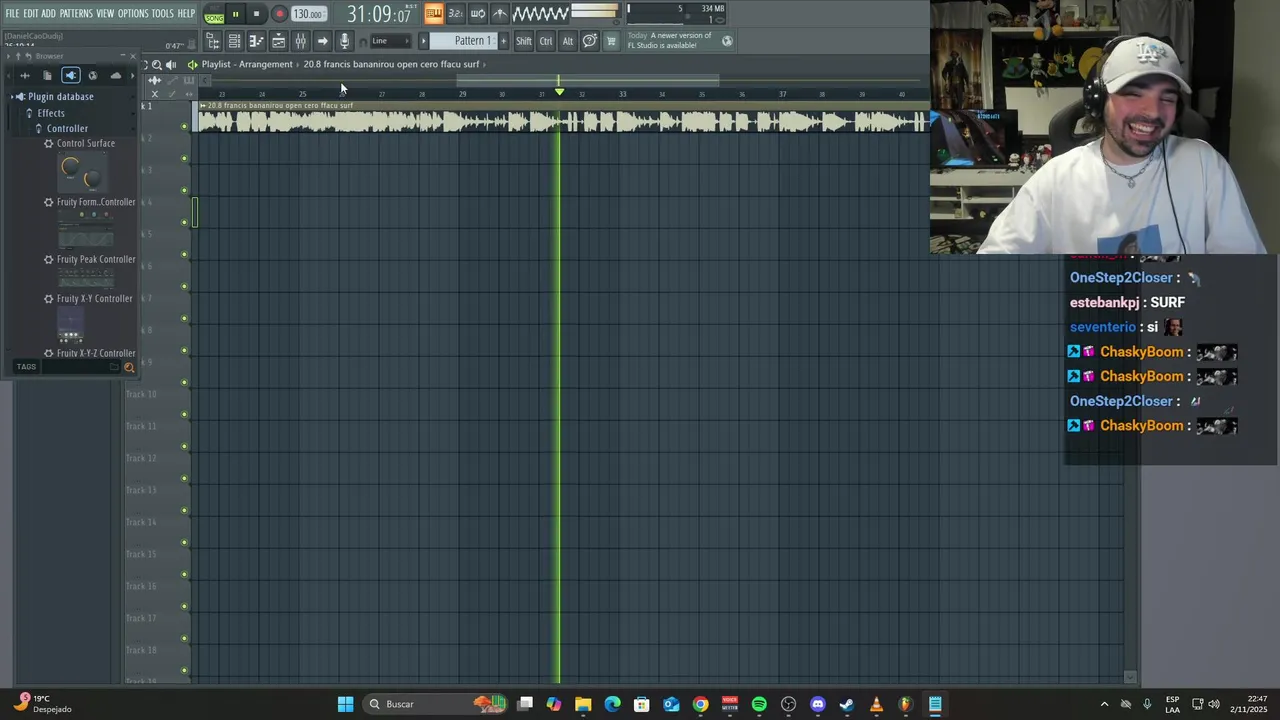Toggle the metronome/piano pattern icon
Viewport: 1280px width, 720px height.
click(x=433, y=14)
